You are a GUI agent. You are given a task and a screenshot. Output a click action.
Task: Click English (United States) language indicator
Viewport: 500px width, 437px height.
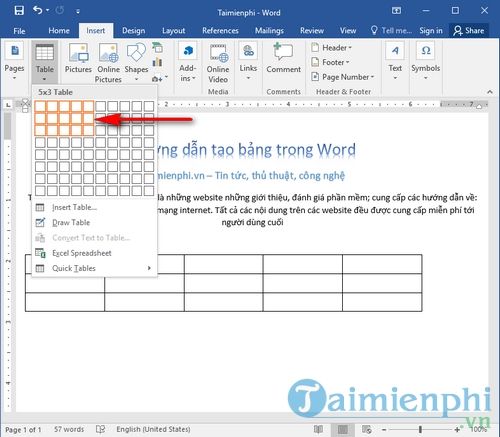tap(153, 429)
